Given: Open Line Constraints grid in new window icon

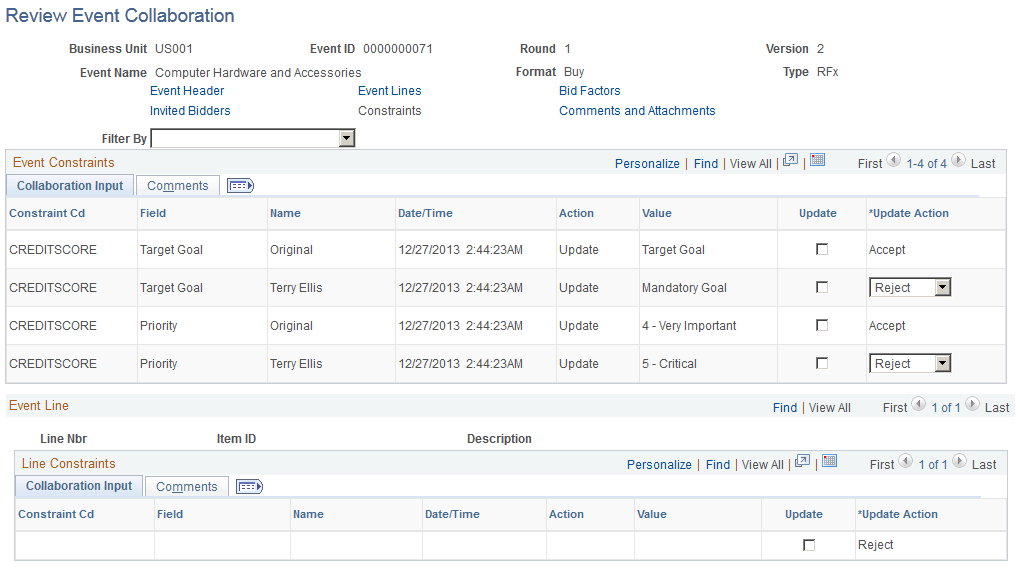Looking at the screenshot, I should pos(802,461).
